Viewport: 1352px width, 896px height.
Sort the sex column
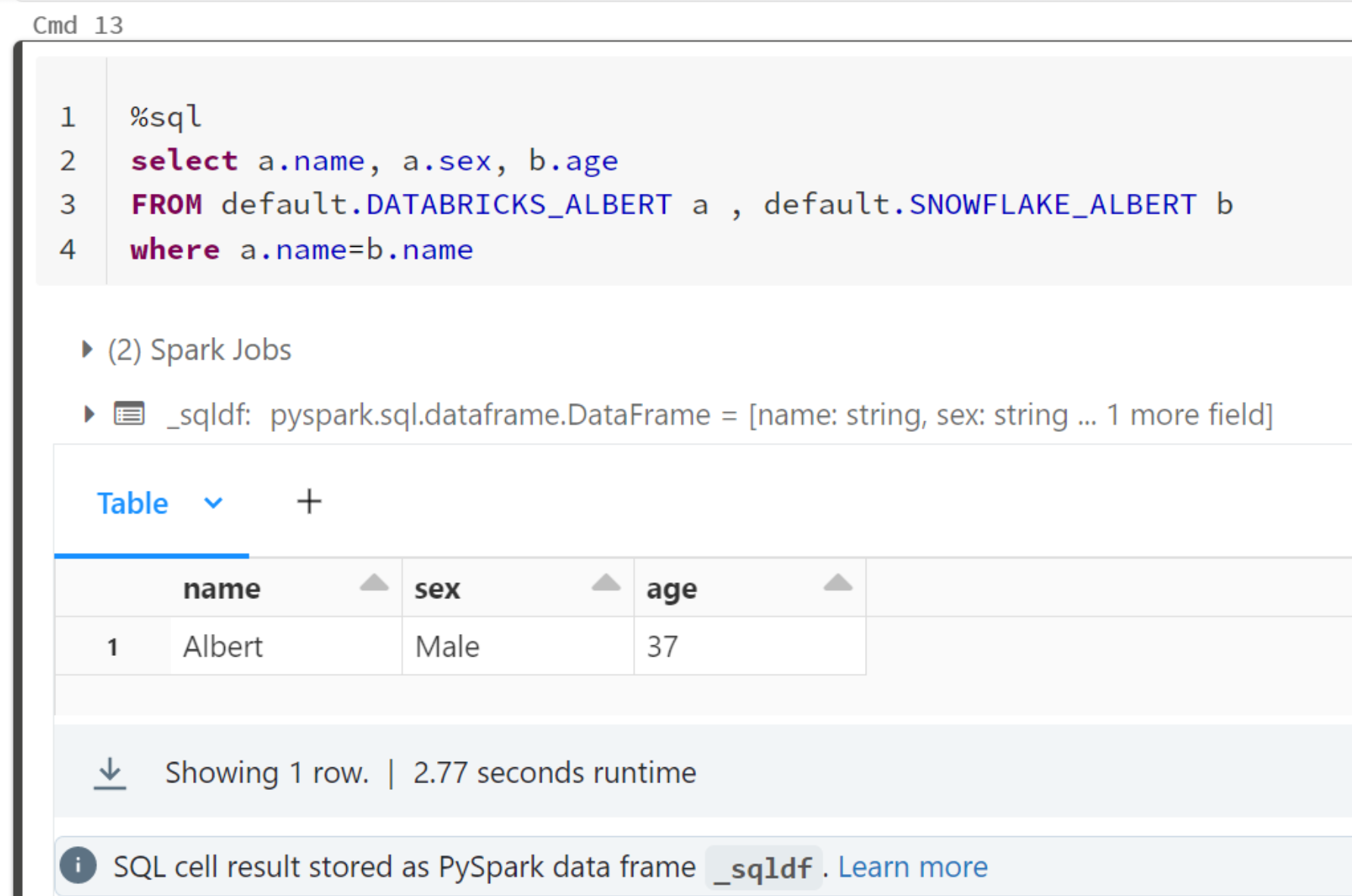[x=604, y=584]
